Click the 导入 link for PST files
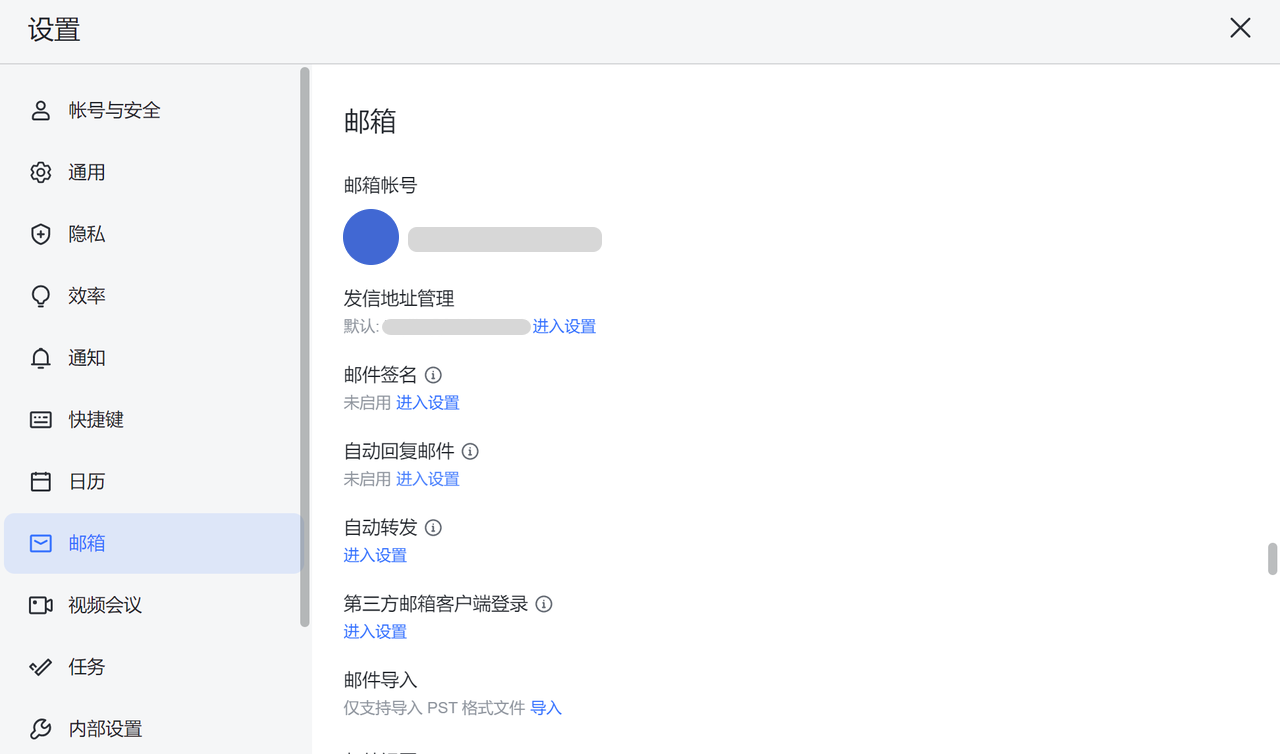This screenshot has height=754, width=1280. coord(546,708)
